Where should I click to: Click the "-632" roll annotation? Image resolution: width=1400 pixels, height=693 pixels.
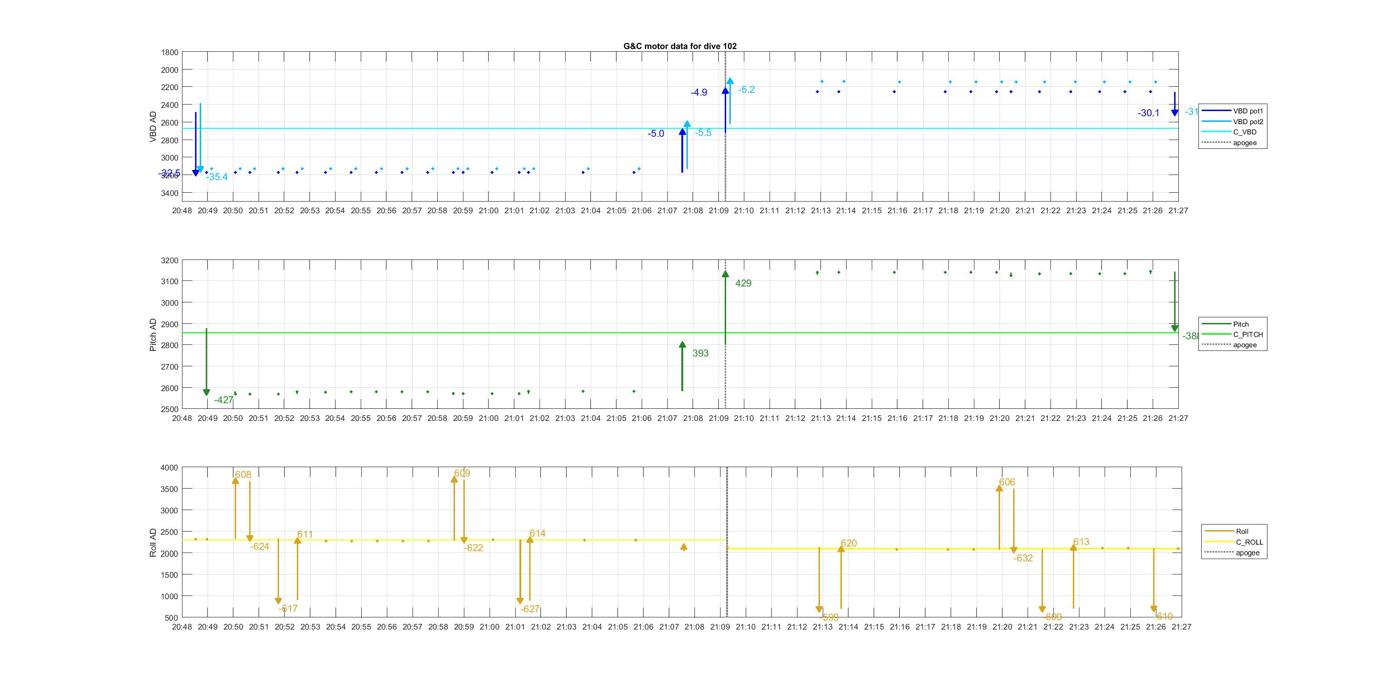point(1023,559)
